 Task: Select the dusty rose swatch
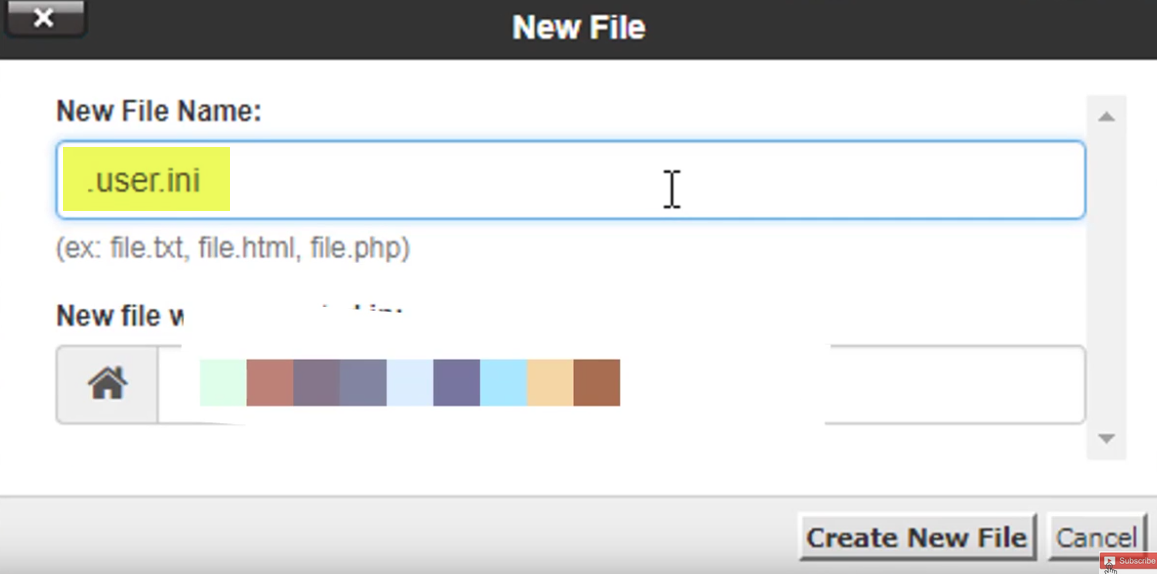pos(269,383)
